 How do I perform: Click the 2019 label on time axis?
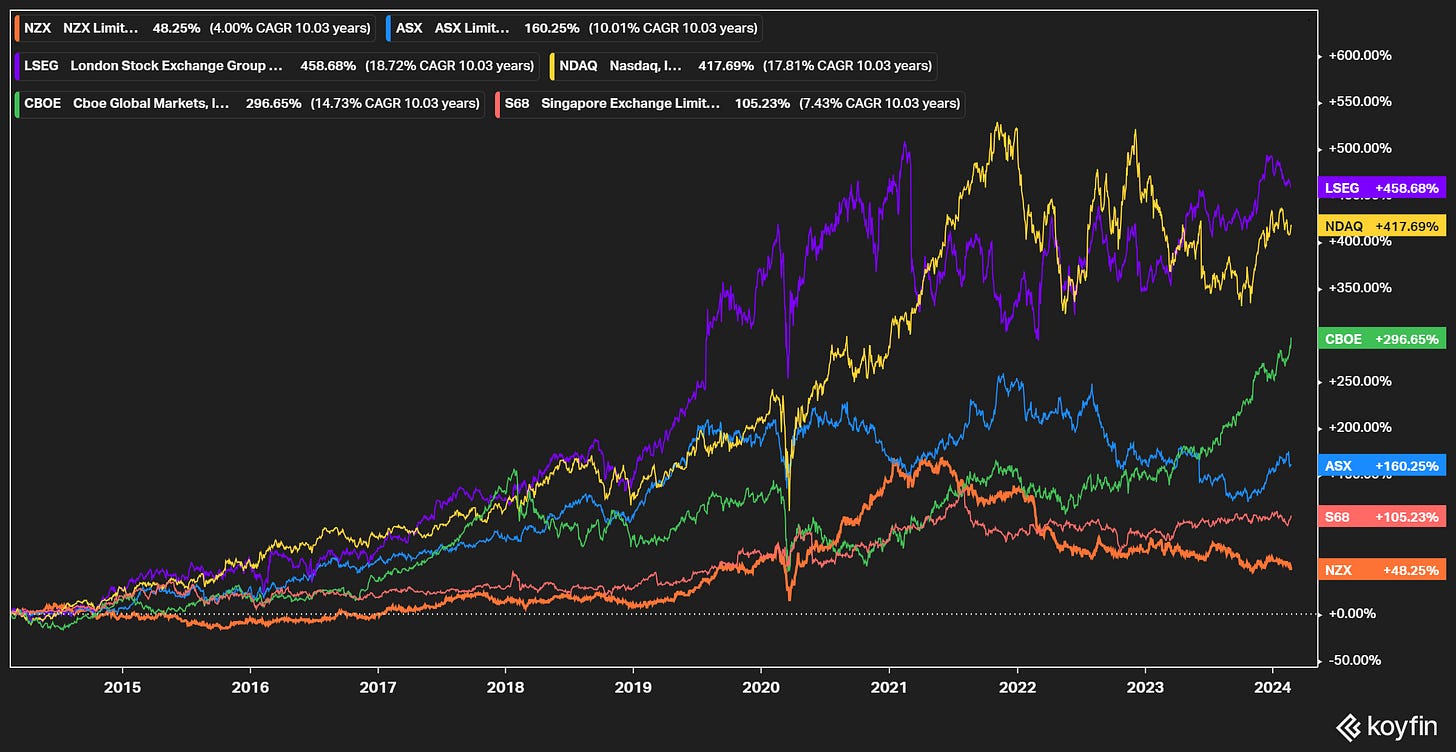pos(633,688)
